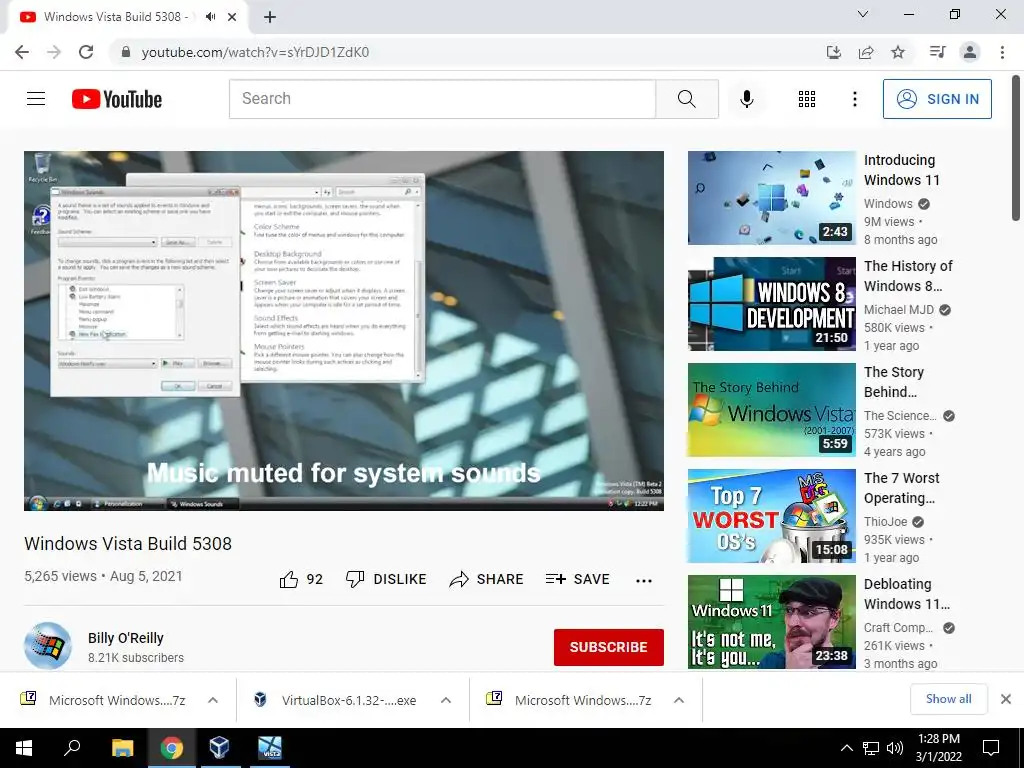The width and height of the screenshot is (1024, 768).
Task: Open File Explorer from taskbar
Action: [122, 748]
